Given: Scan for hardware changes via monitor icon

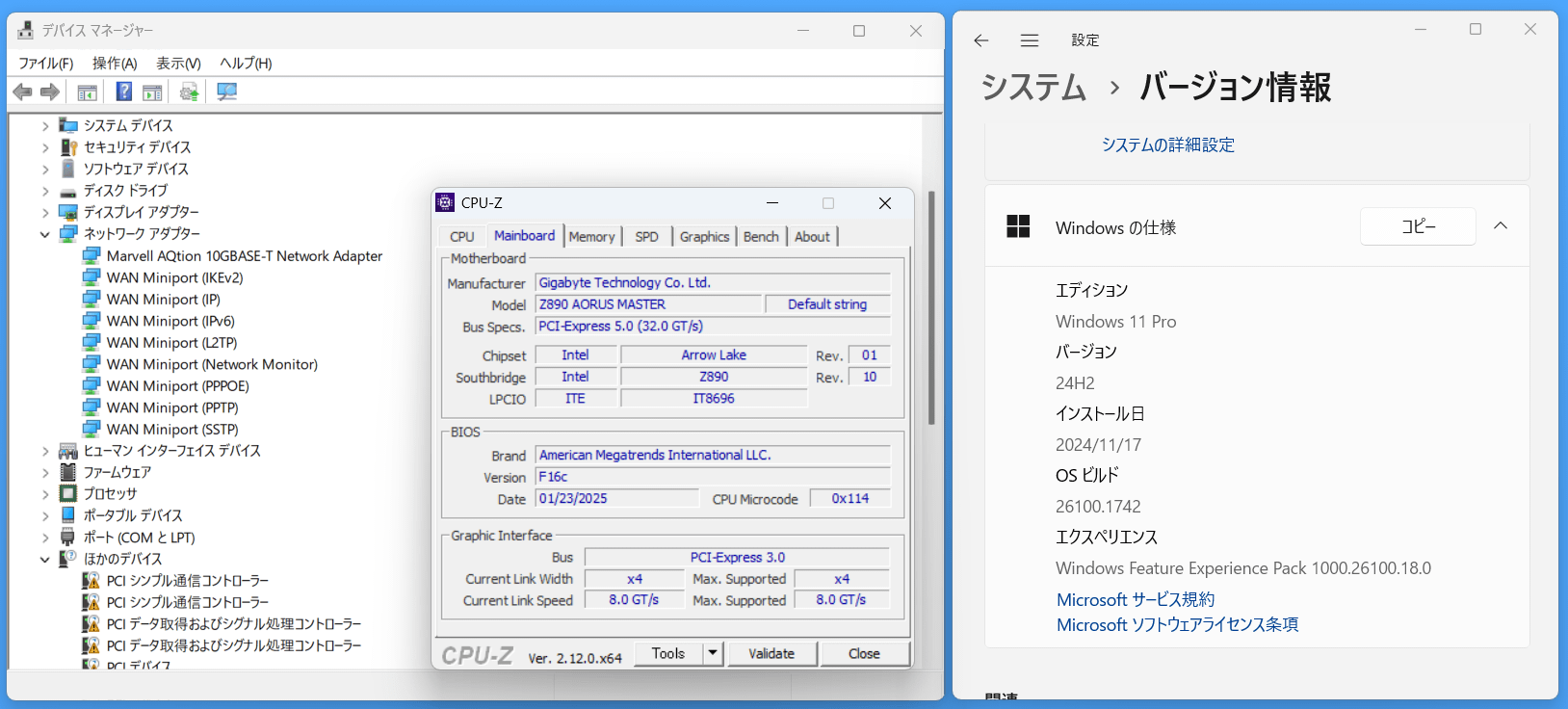Looking at the screenshot, I should click(x=226, y=92).
